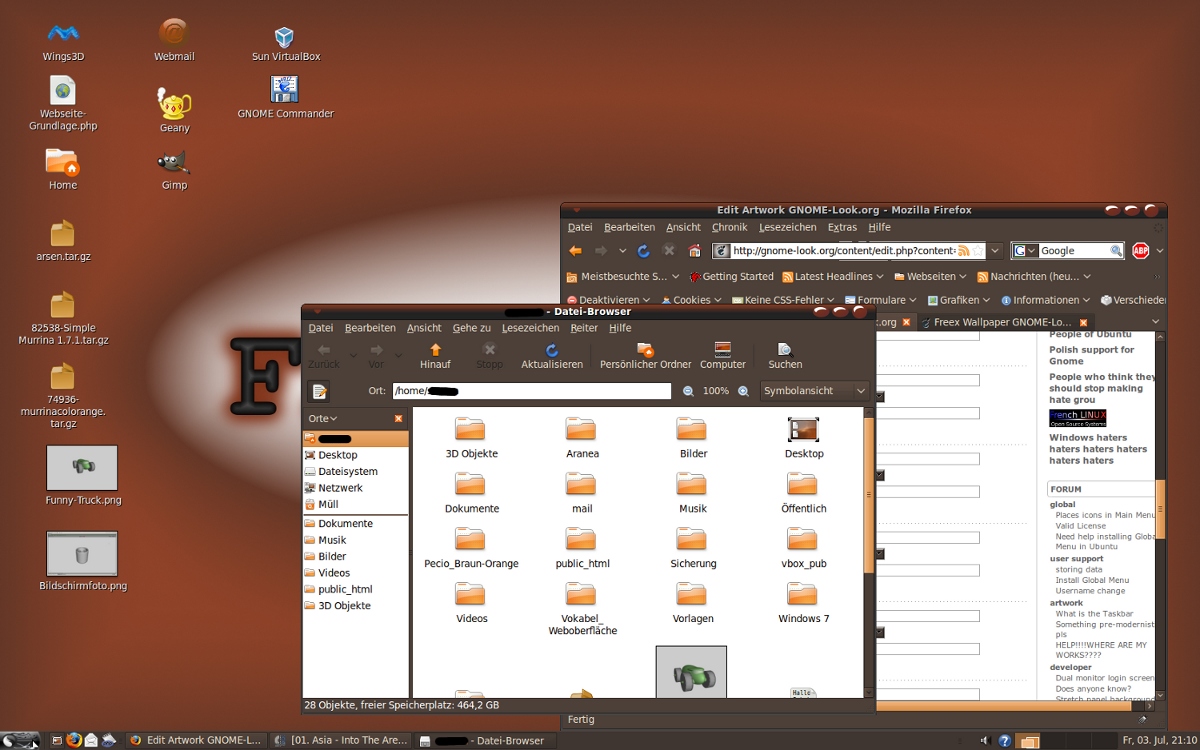Image resolution: width=1200 pixels, height=750 pixels.
Task: Open the Sicherung folder
Action: click(x=692, y=540)
